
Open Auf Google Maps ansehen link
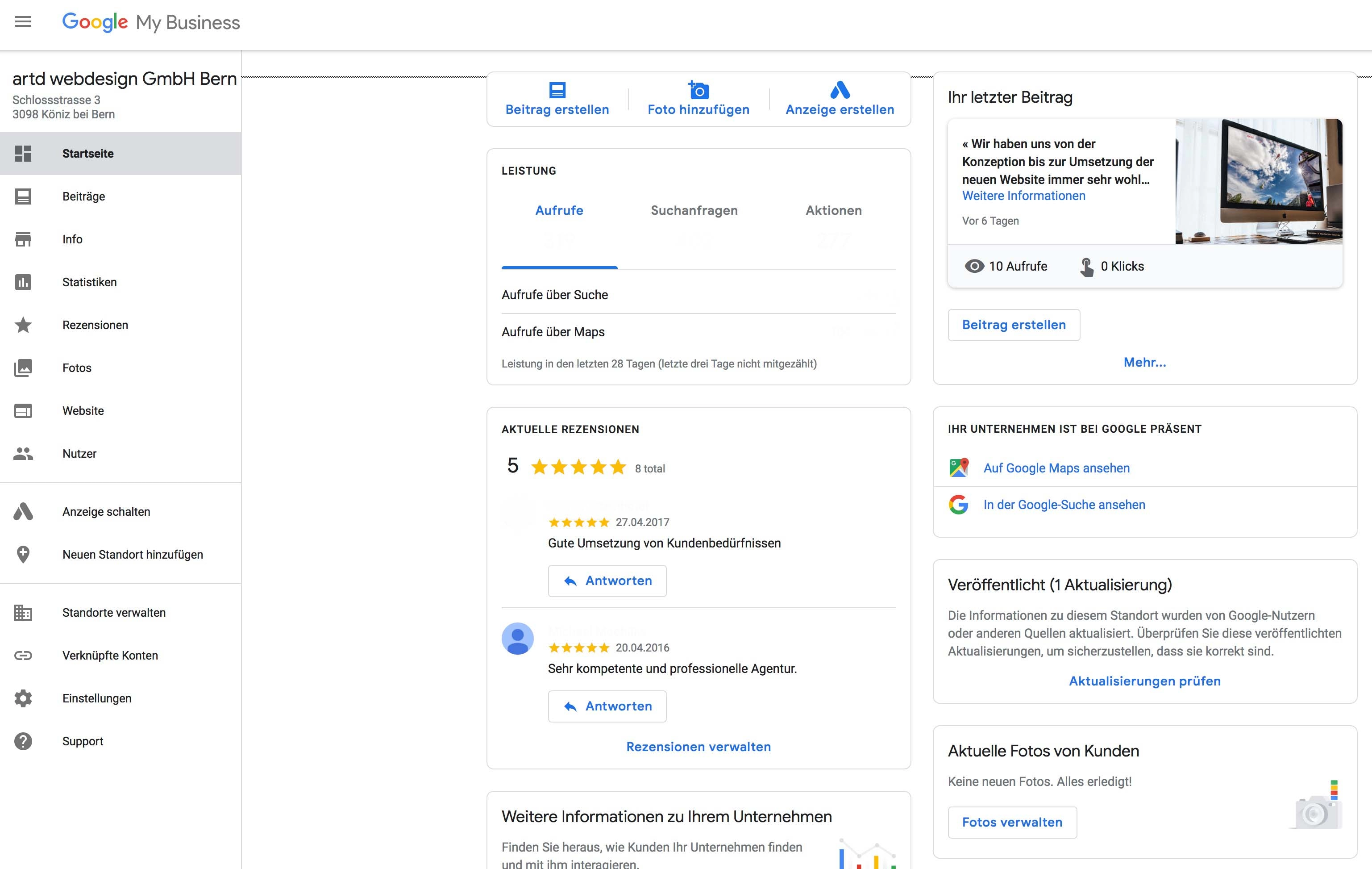pos(1056,468)
